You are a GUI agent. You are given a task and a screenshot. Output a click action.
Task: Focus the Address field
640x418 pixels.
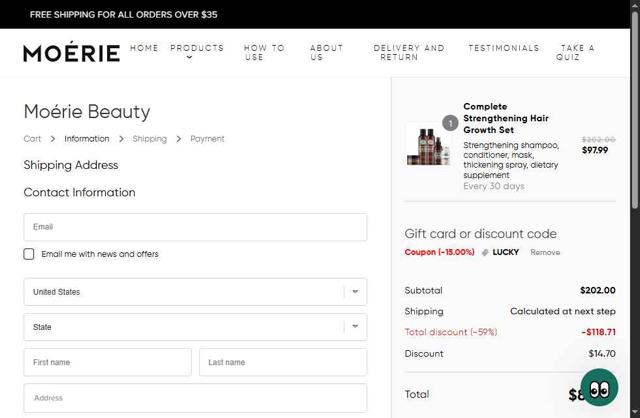pyautogui.click(x=195, y=398)
